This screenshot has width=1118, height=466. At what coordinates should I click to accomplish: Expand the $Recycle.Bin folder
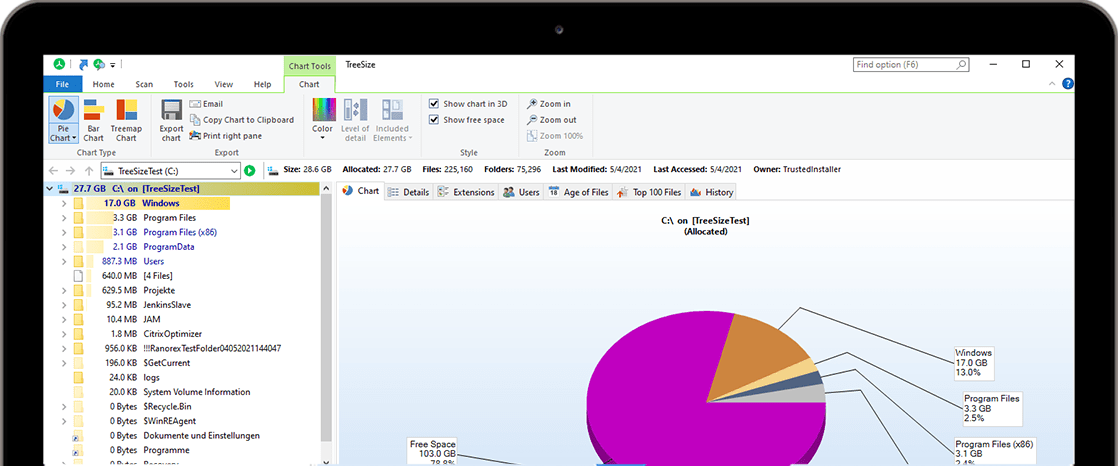click(x=63, y=407)
